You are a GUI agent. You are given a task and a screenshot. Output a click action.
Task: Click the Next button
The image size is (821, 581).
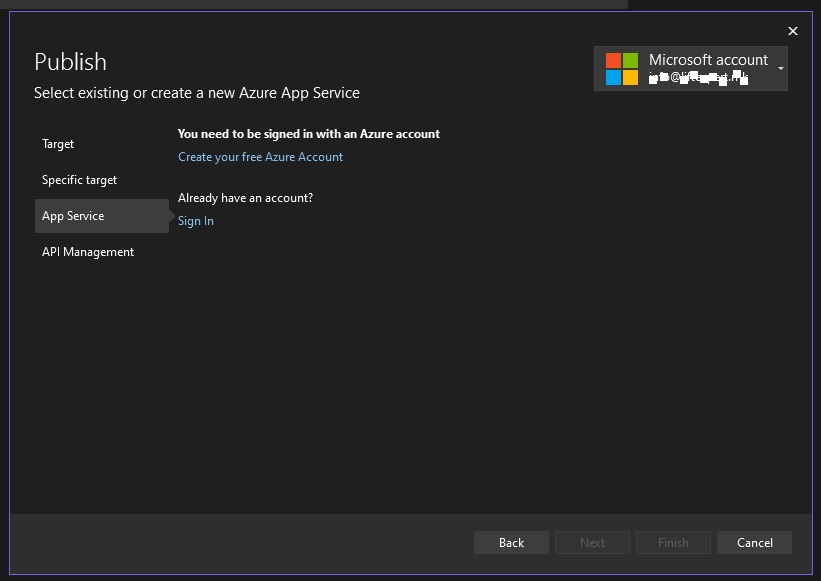pos(592,543)
